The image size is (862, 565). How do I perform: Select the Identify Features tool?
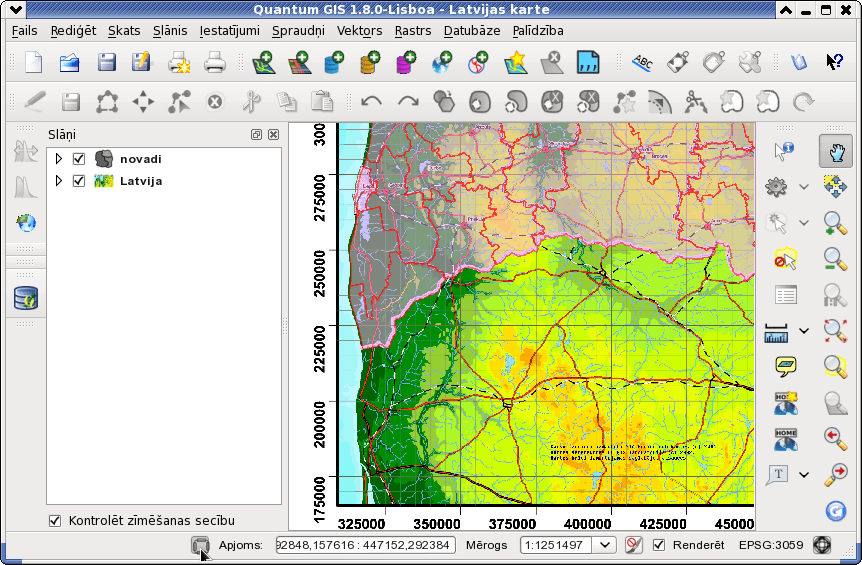point(783,151)
